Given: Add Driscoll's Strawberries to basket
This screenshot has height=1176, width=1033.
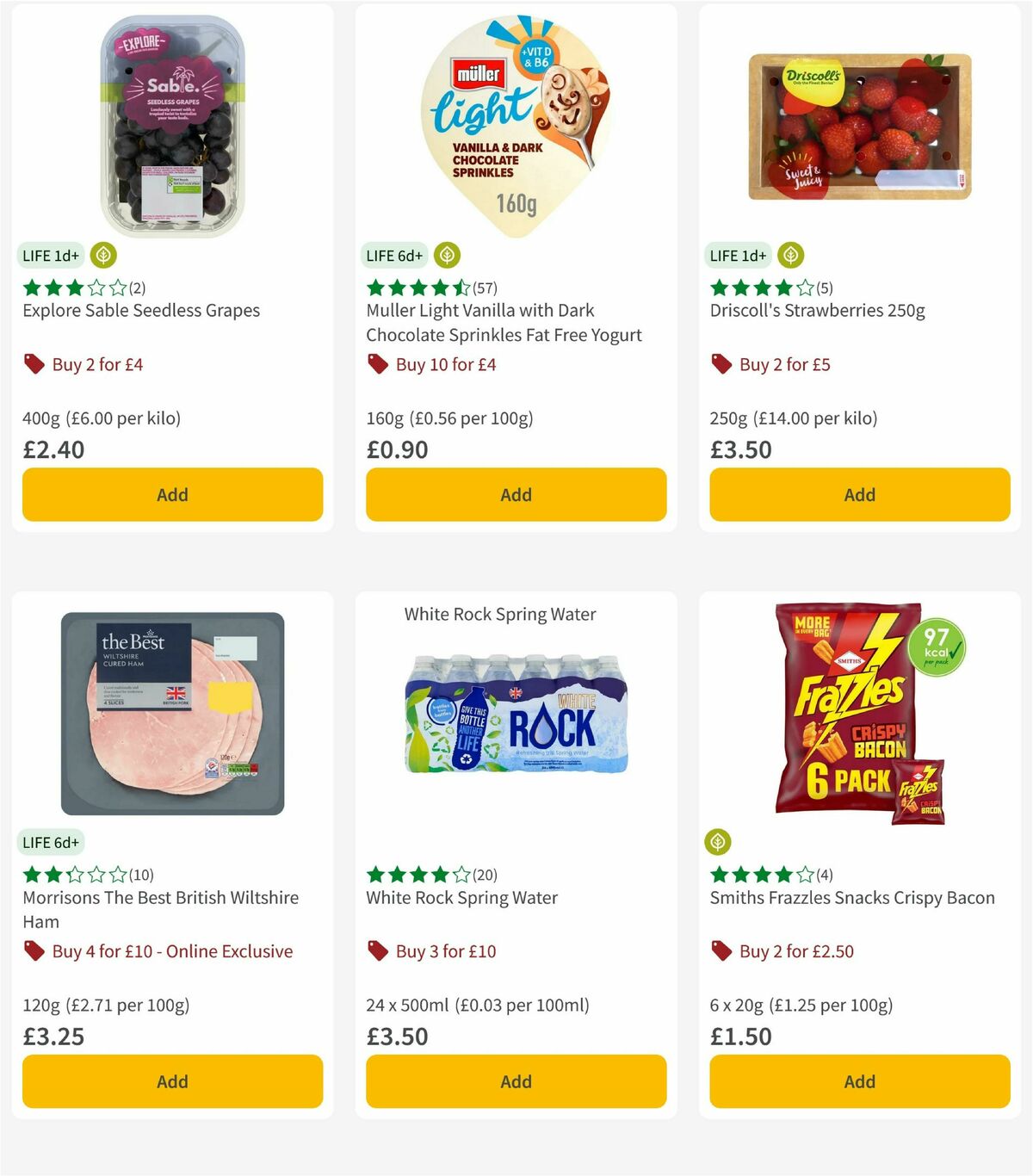Looking at the screenshot, I should click(x=859, y=495).
